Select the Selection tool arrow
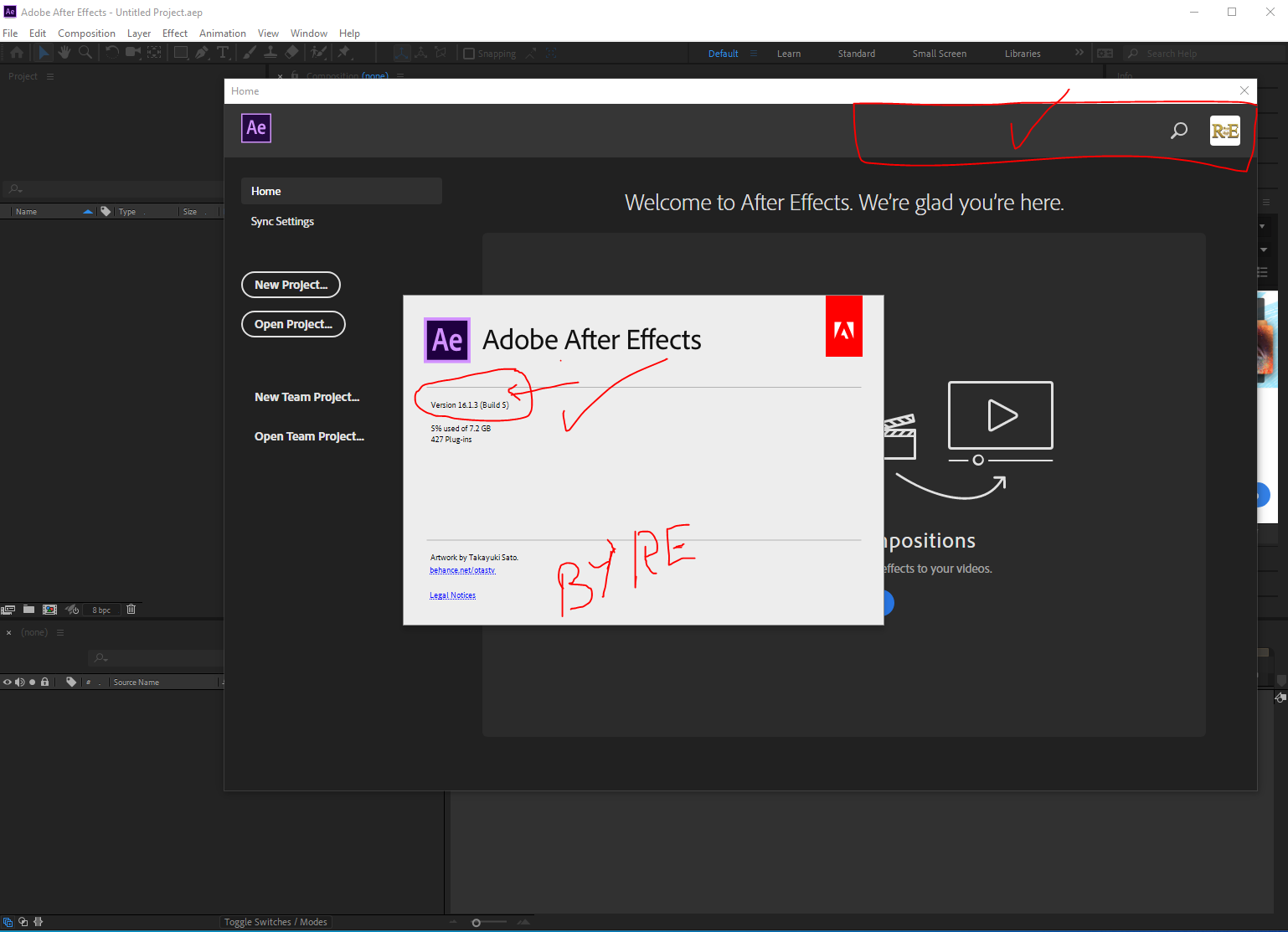 click(44, 53)
